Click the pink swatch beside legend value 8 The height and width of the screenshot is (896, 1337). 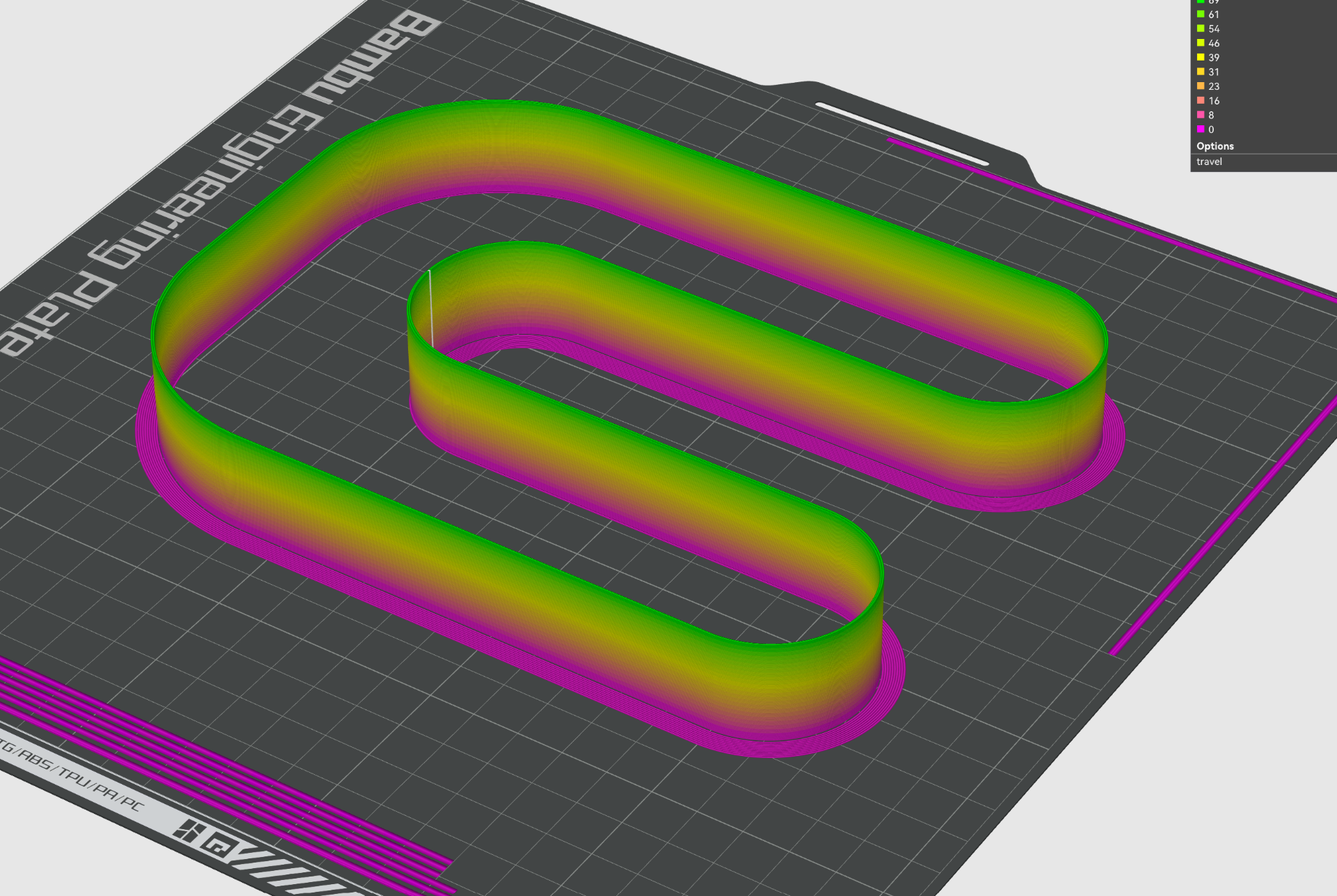pyautogui.click(x=1201, y=115)
